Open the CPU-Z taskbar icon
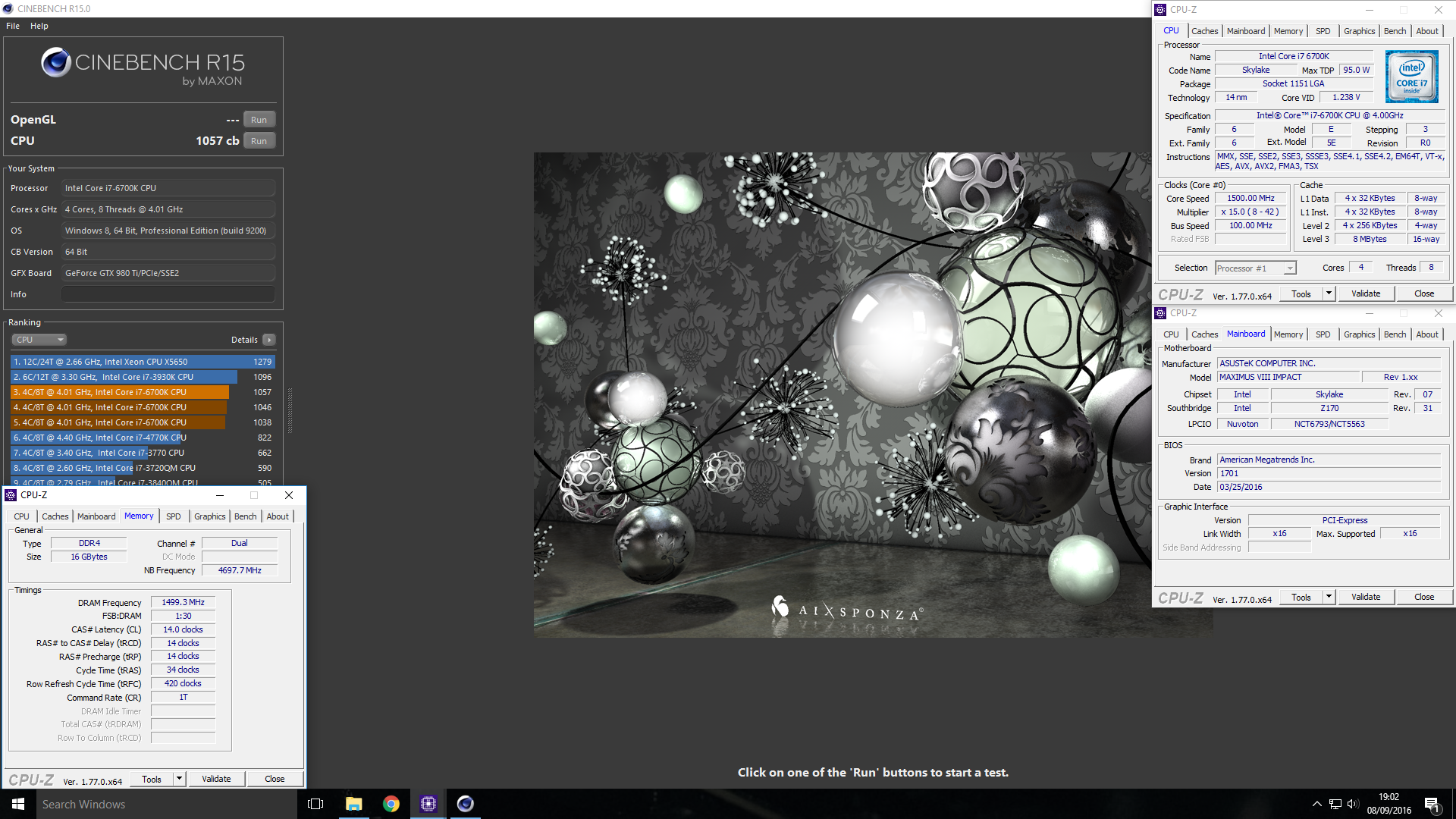Image resolution: width=1456 pixels, height=819 pixels. [x=428, y=804]
